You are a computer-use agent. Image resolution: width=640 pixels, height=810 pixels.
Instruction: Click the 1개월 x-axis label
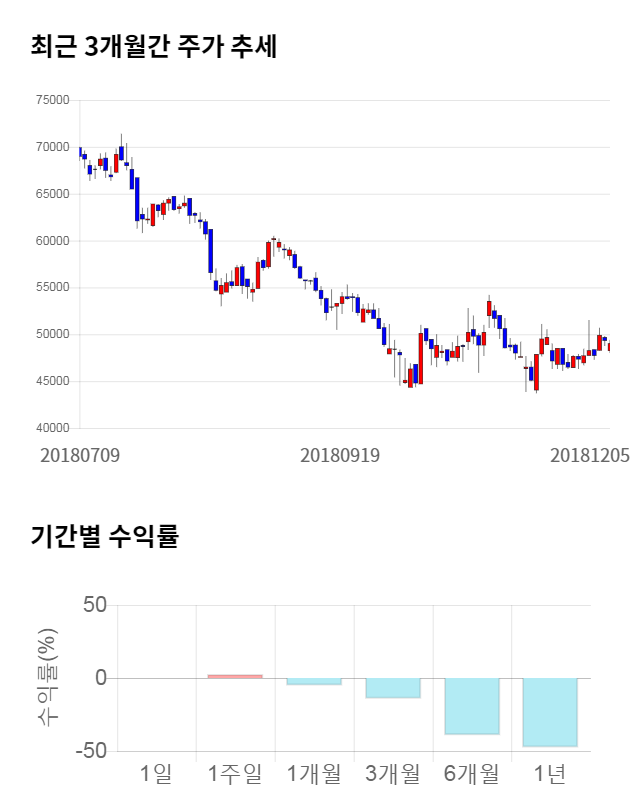point(314,773)
